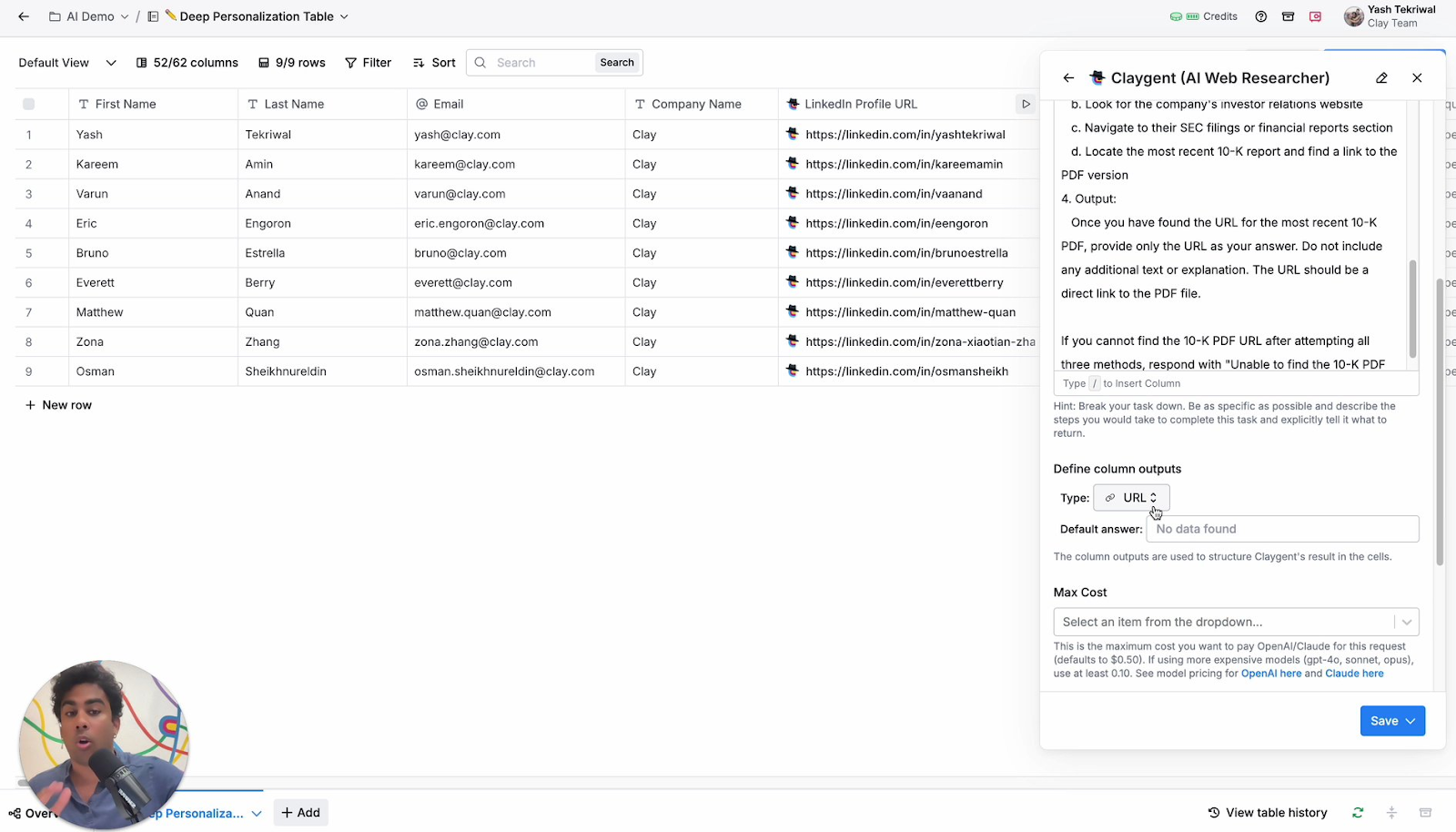Click the Claygent icon in Osman's LinkedIn cell
This screenshot has height=832, width=1456.
click(x=793, y=370)
